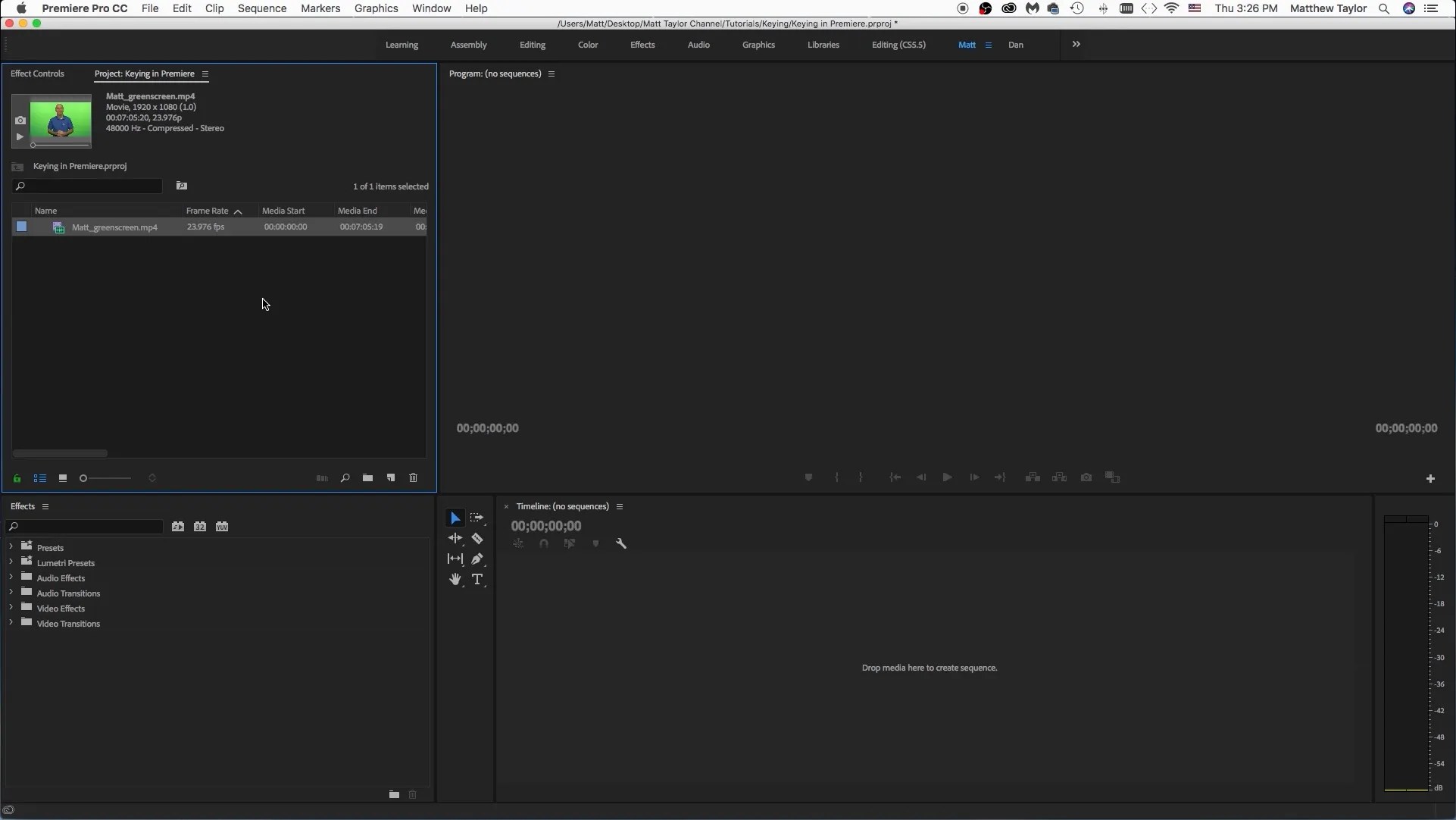Switch to the Effect Controls tab
1456x820 pixels.
coord(37,73)
